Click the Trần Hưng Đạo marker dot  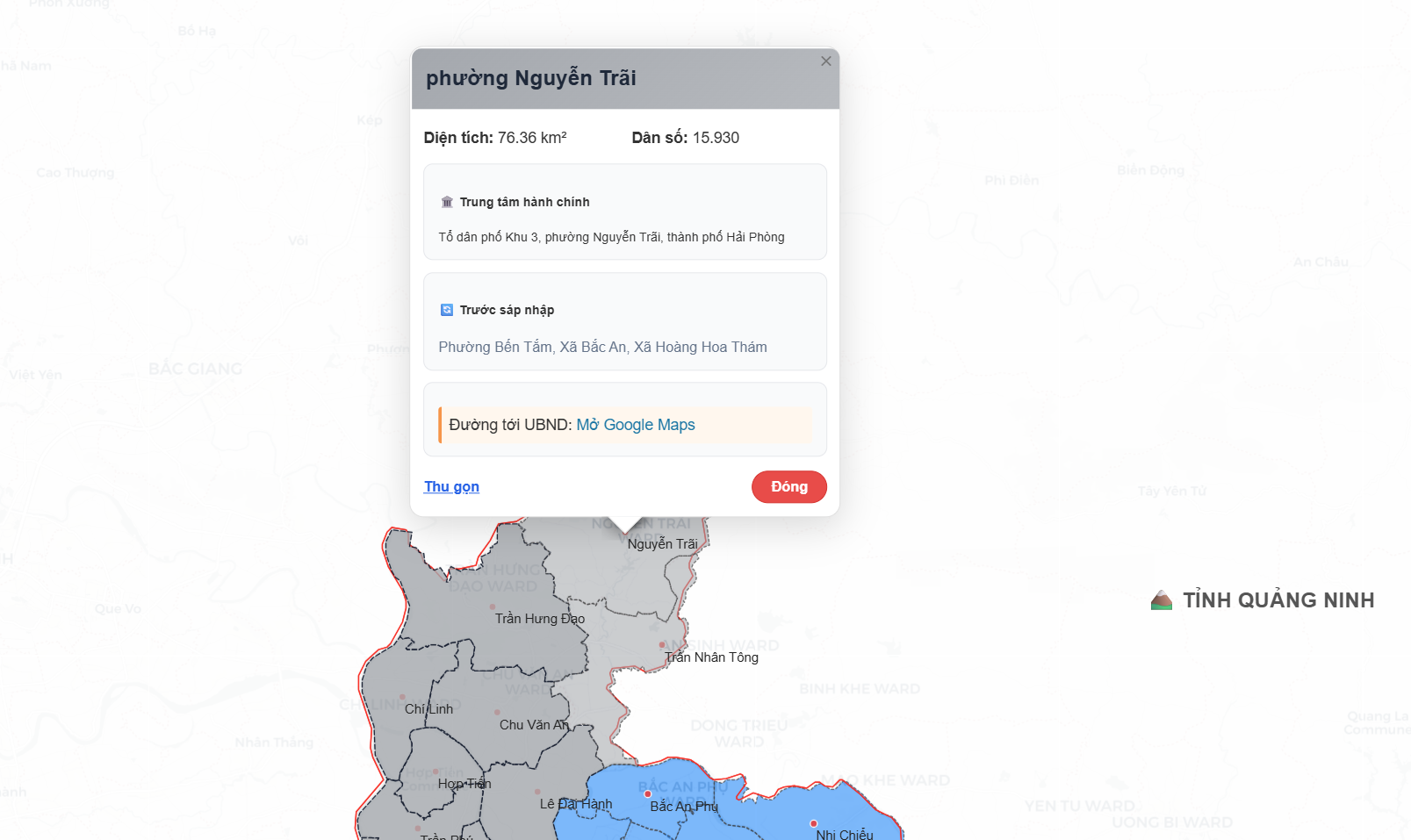point(493,607)
